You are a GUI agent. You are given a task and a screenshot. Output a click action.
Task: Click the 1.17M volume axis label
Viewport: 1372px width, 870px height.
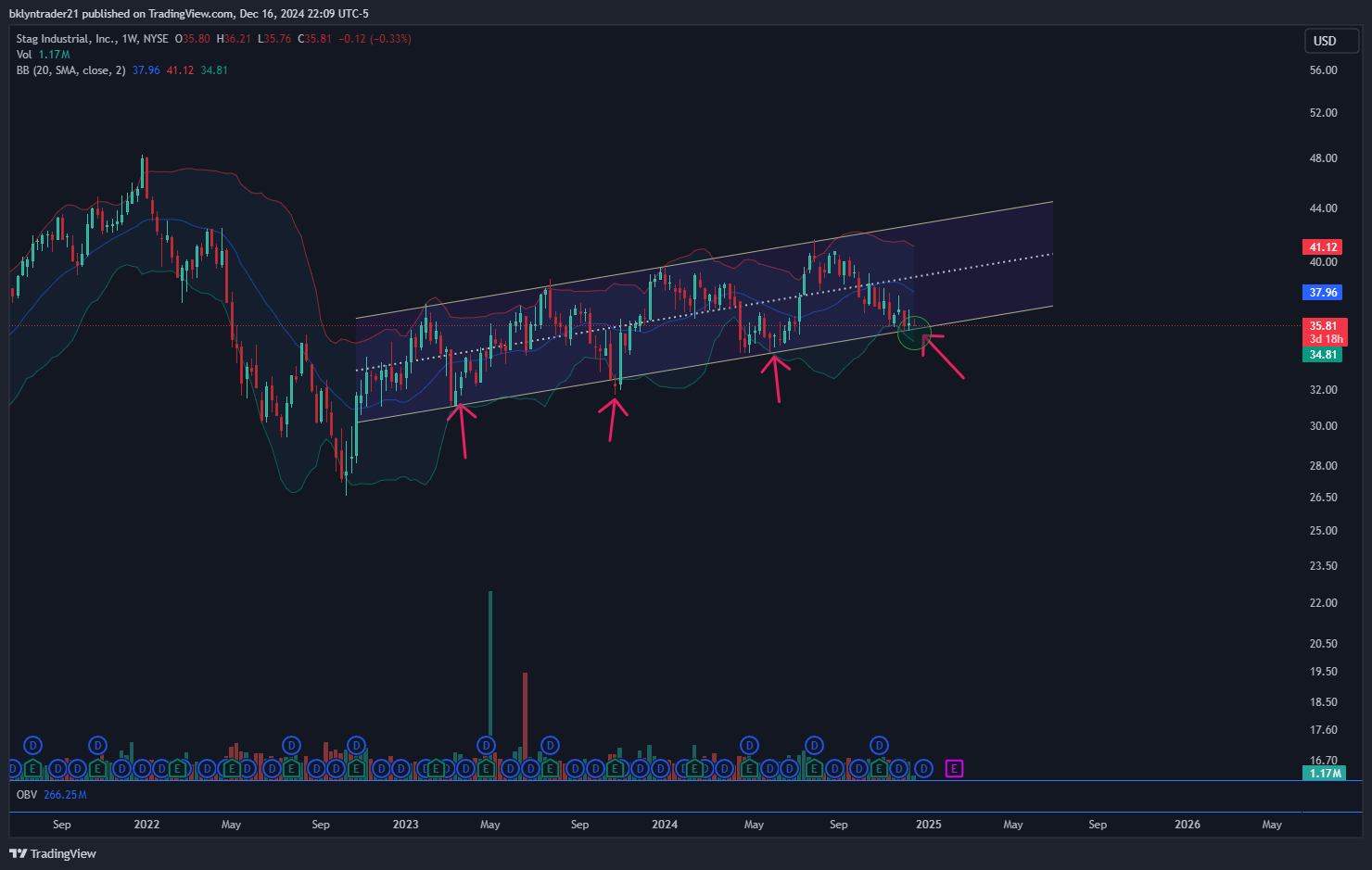tap(1325, 773)
